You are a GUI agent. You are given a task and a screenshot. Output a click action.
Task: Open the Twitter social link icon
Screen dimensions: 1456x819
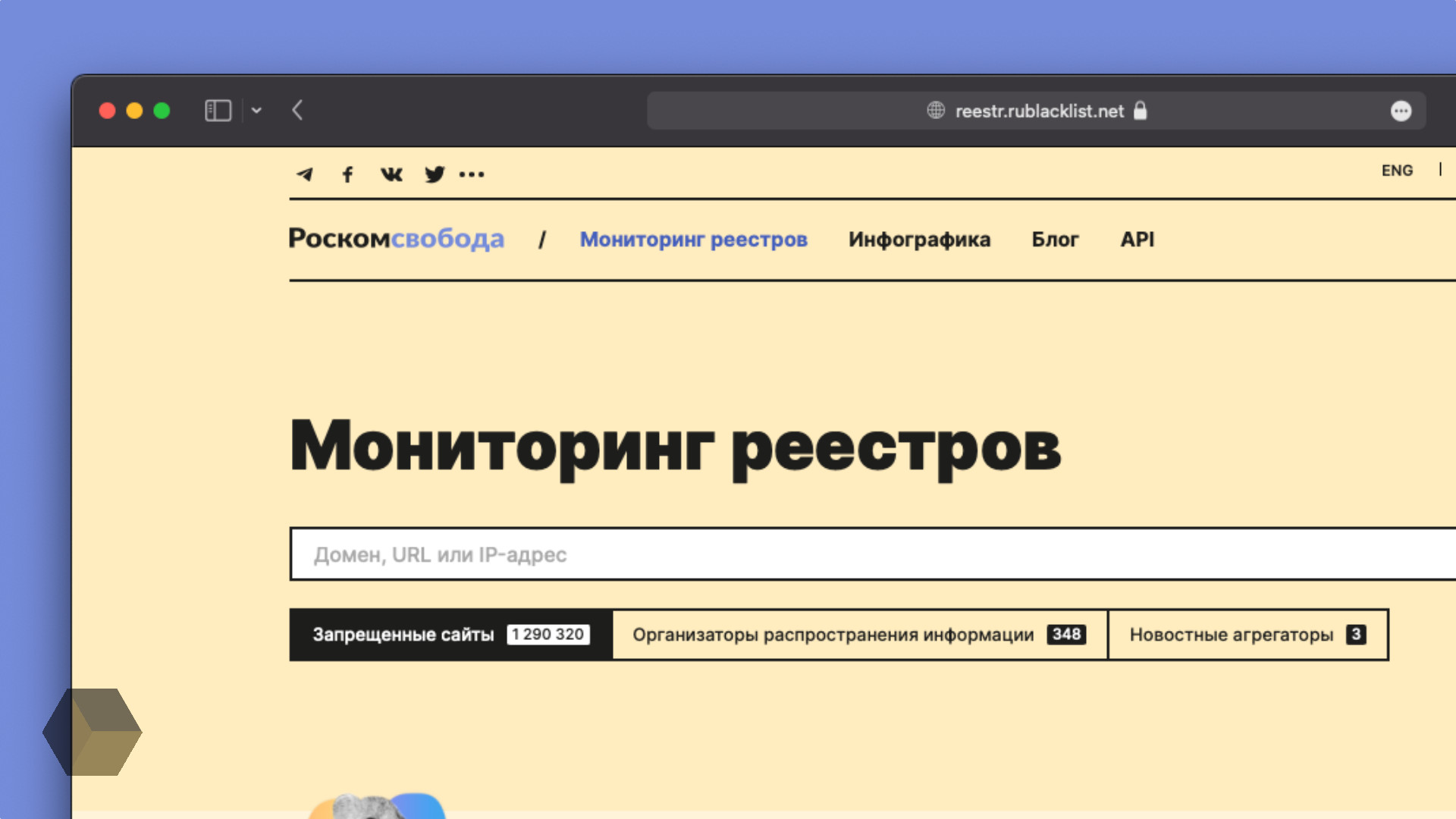tap(435, 174)
